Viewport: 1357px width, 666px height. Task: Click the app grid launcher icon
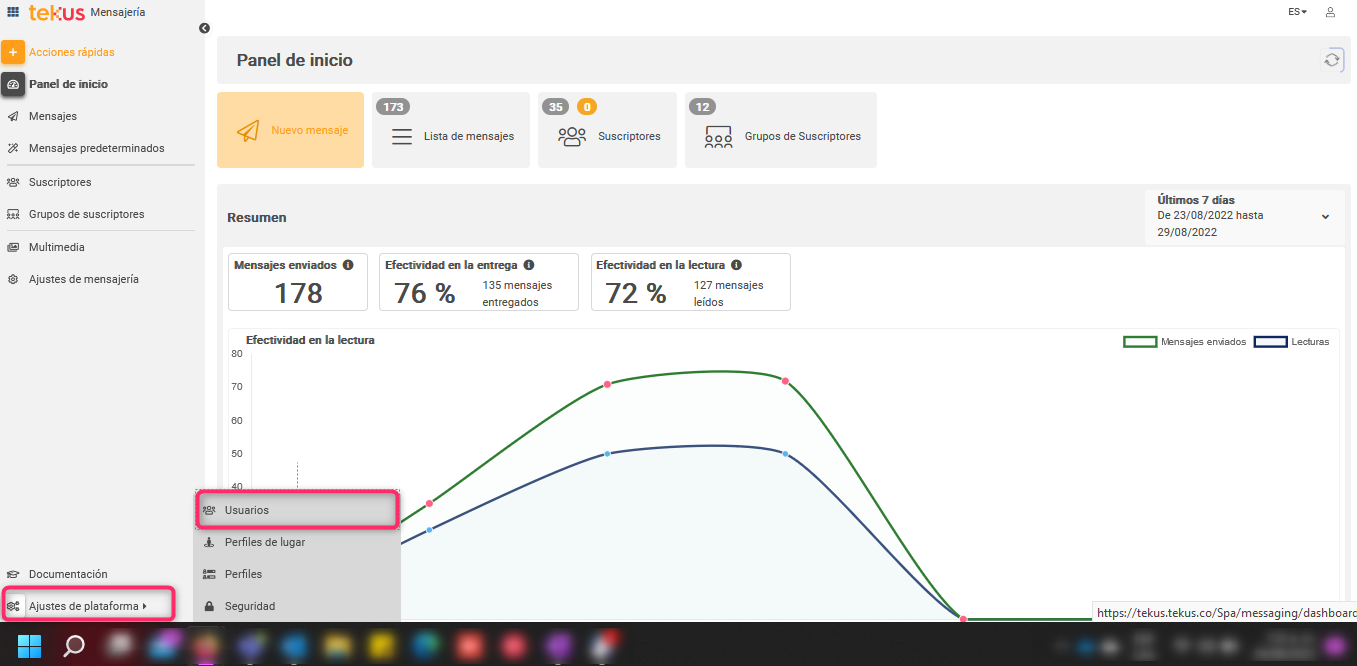pos(13,12)
